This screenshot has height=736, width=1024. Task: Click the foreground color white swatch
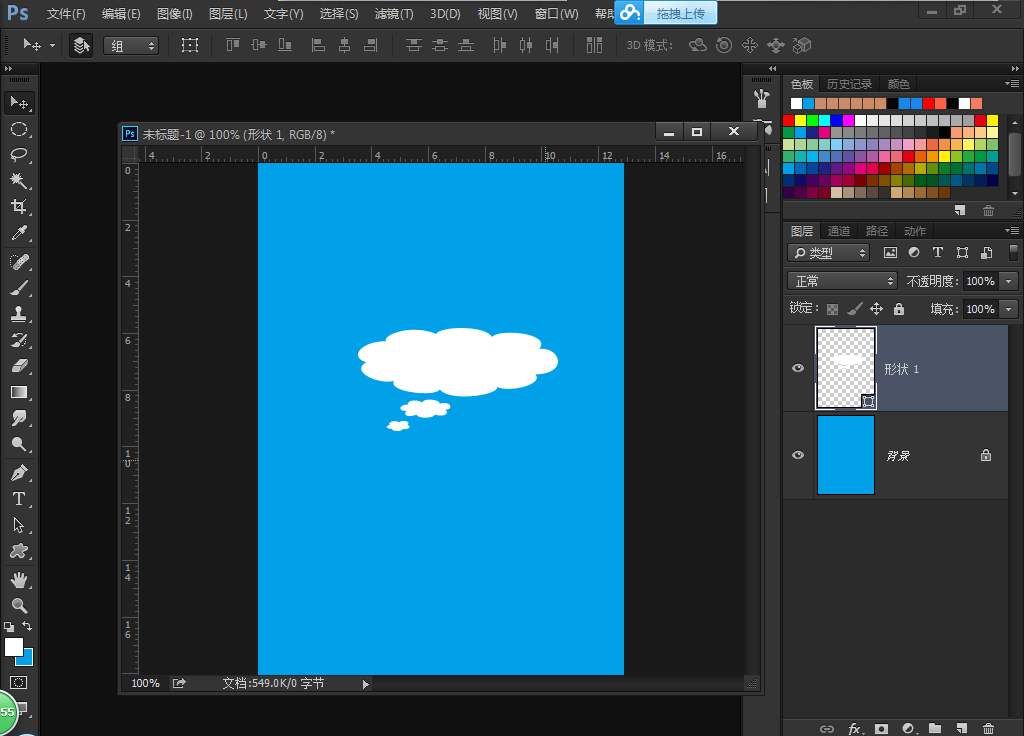(x=13, y=647)
